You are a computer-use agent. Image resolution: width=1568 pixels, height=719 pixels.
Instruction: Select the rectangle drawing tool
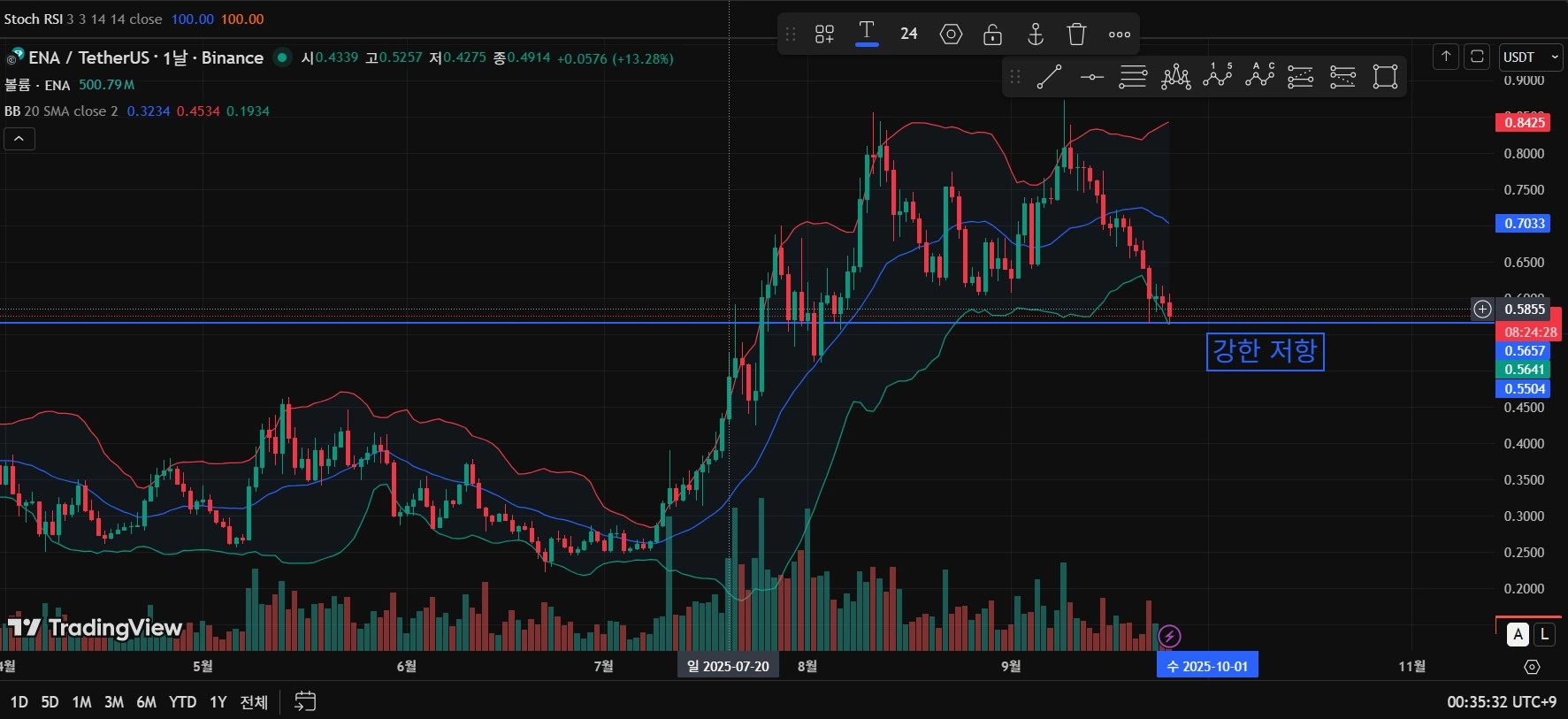pos(1385,77)
